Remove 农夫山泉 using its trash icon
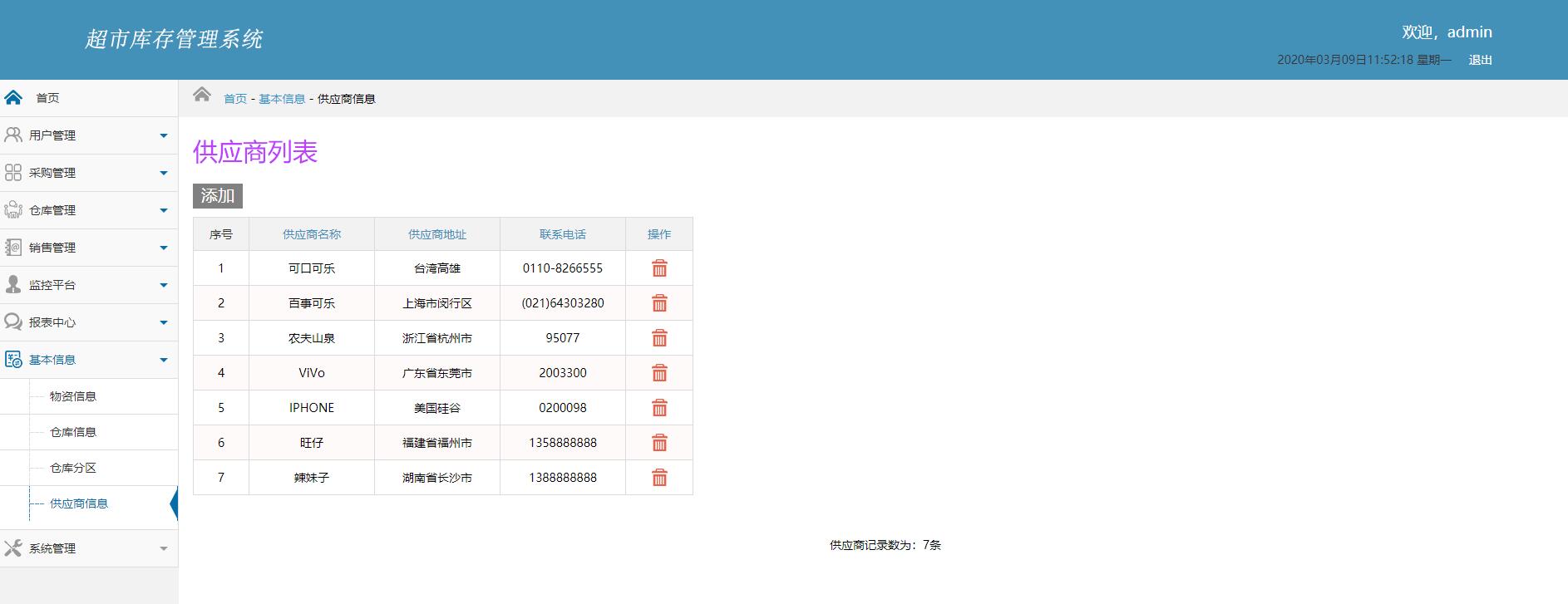The height and width of the screenshot is (604, 1568). (x=659, y=338)
